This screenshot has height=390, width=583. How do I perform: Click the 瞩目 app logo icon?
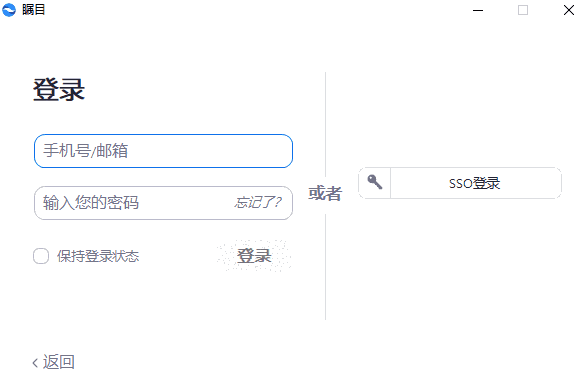[9, 10]
